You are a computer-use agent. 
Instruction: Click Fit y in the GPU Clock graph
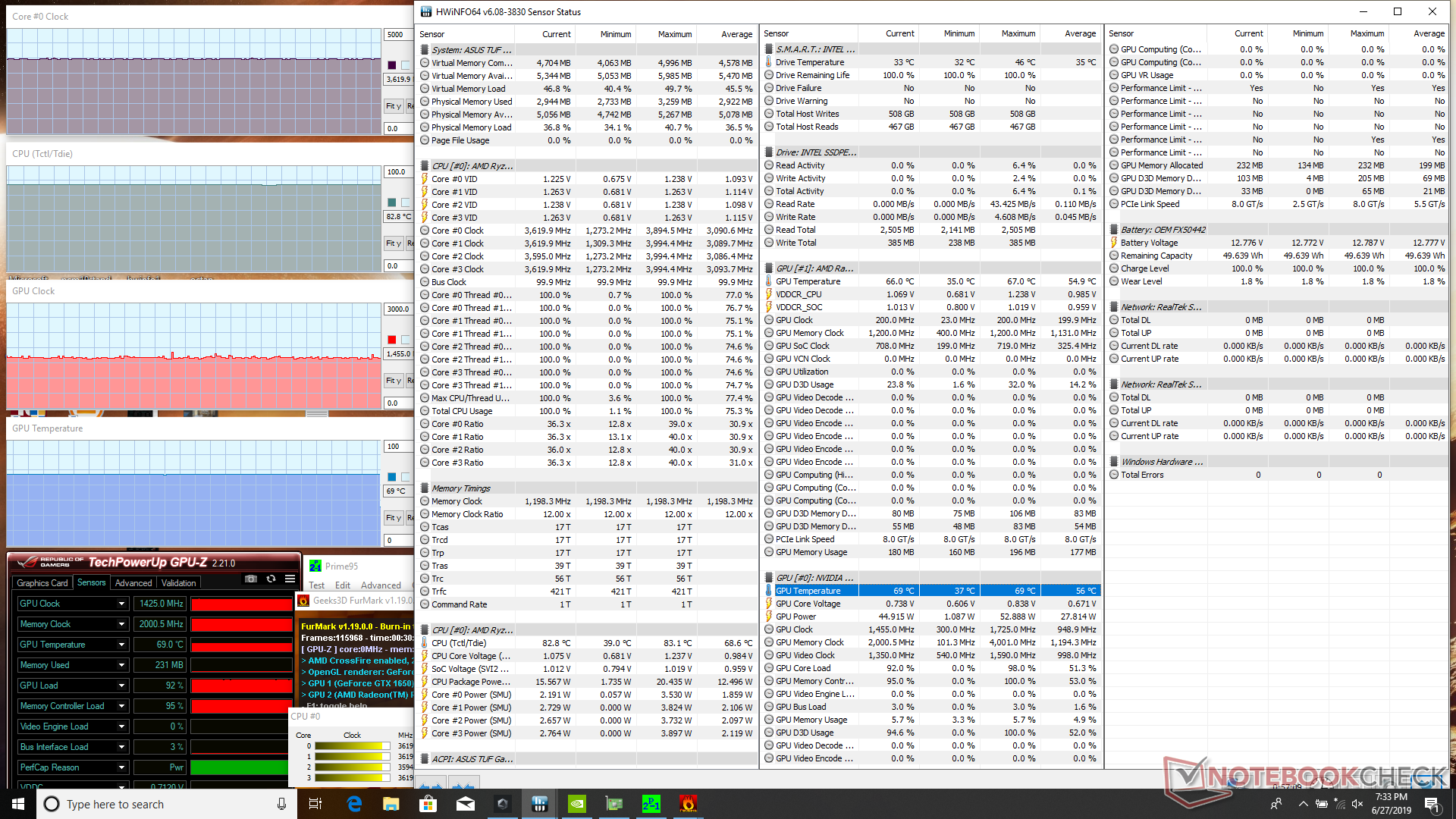394,381
